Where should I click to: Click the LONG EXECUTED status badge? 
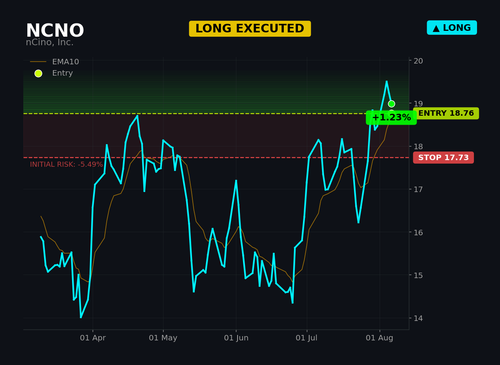250,29
